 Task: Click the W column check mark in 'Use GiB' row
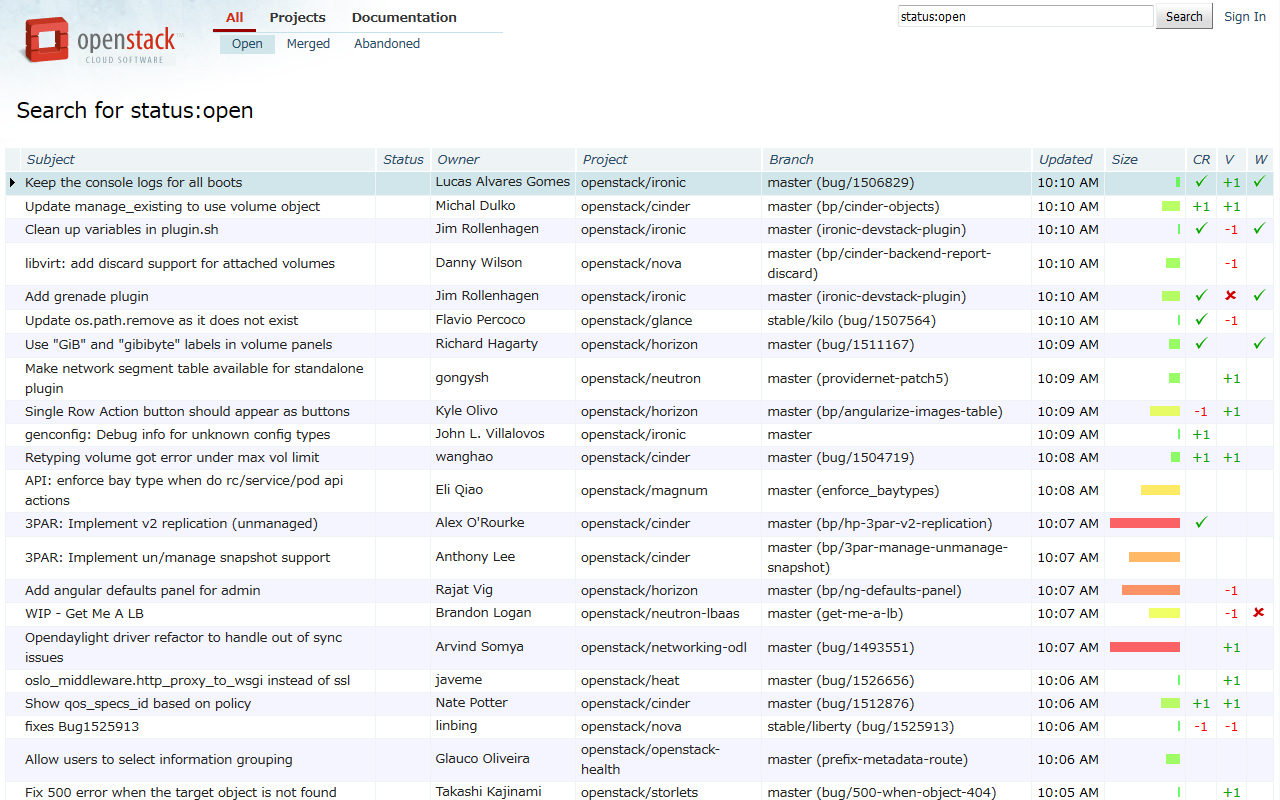[1259, 344]
